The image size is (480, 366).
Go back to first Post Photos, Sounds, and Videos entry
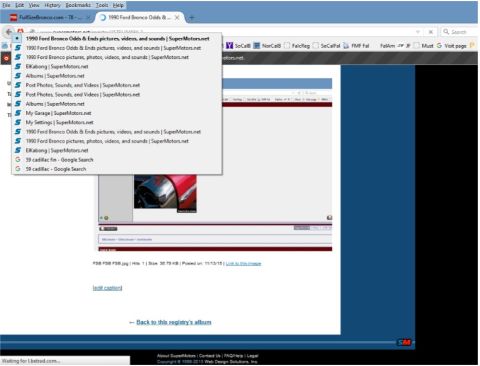[117, 85]
